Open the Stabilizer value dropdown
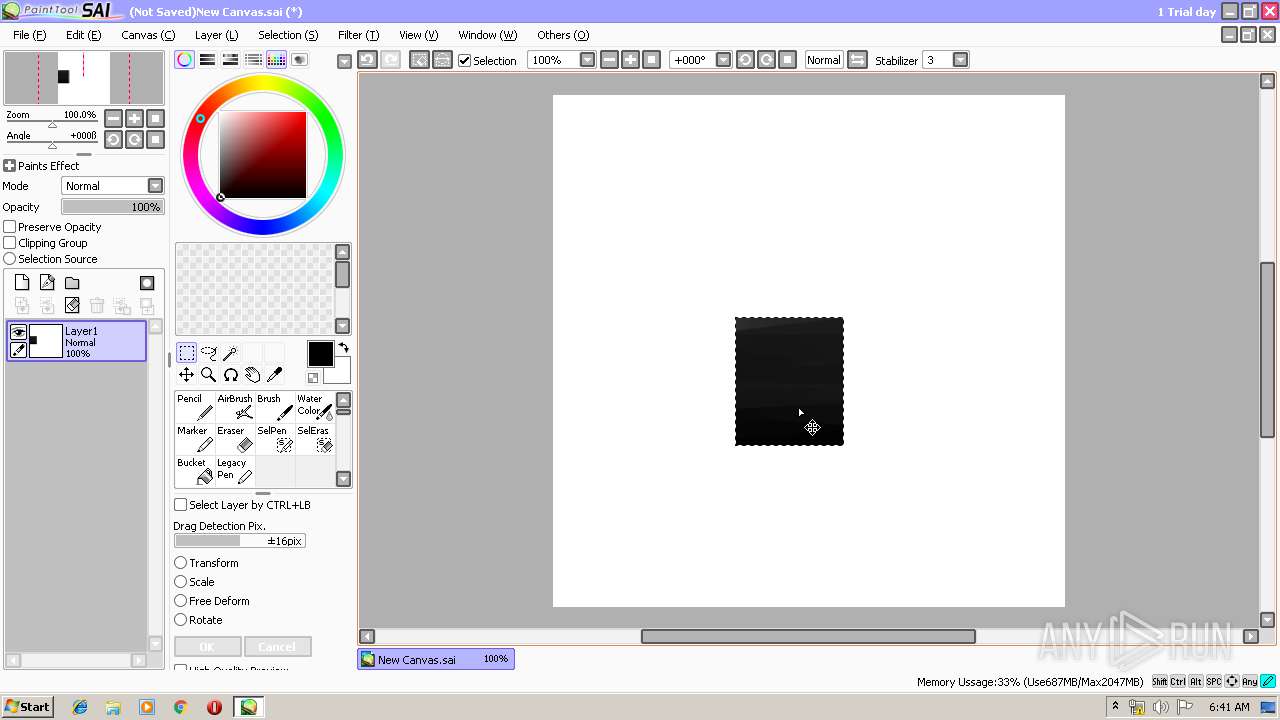Image resolution: width=1280 pixels, height=720 pixels. 960,60
